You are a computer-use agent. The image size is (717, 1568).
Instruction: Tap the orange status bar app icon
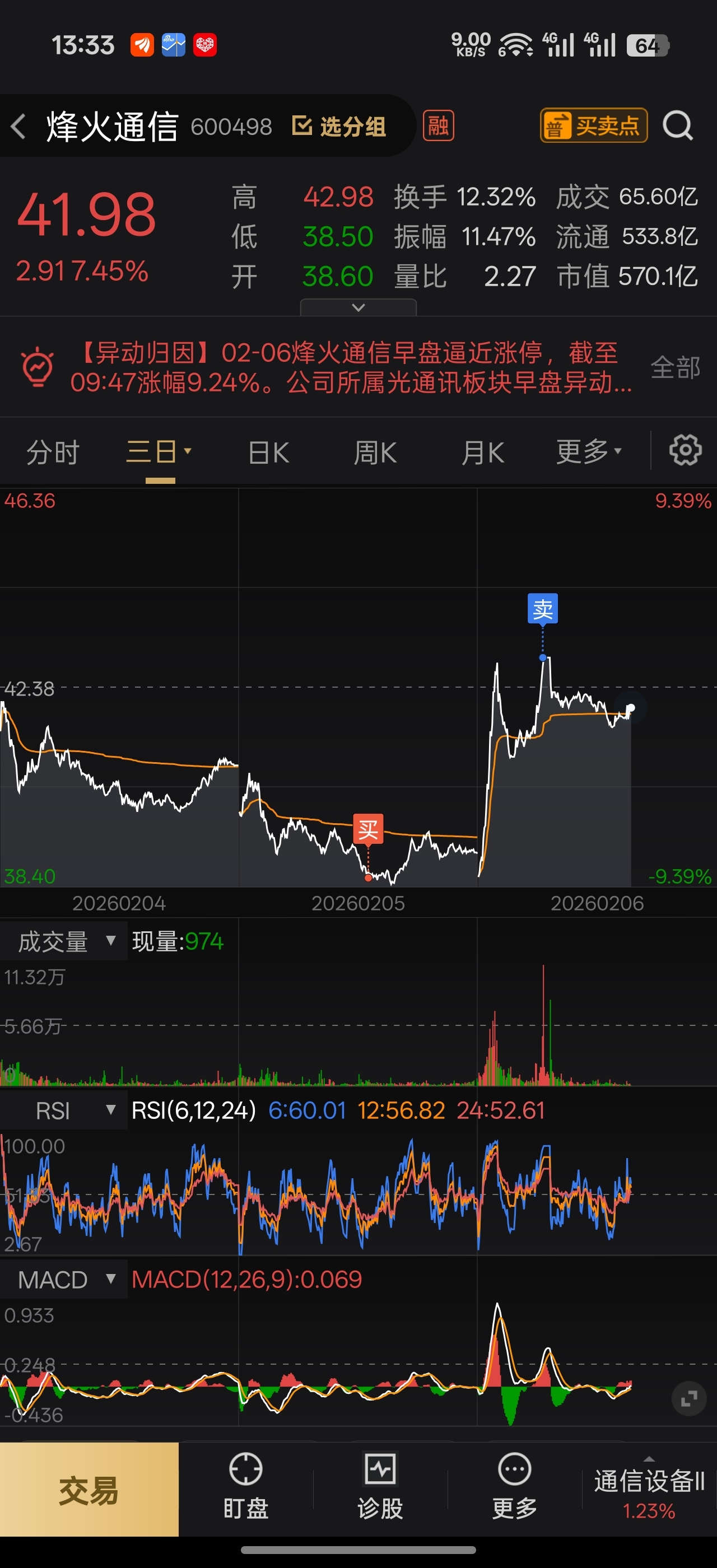pyautogui.click(x=142, y=45)
